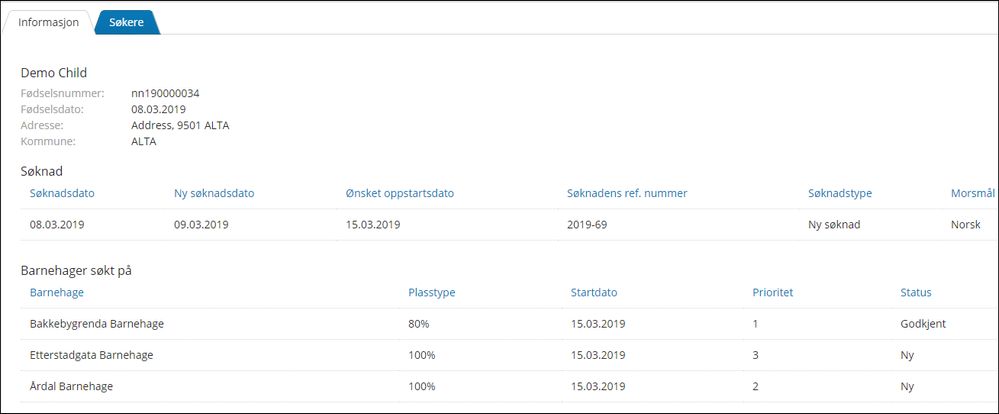
Task: Select the Årdal Barnehage row
Action: coord(500,387)
